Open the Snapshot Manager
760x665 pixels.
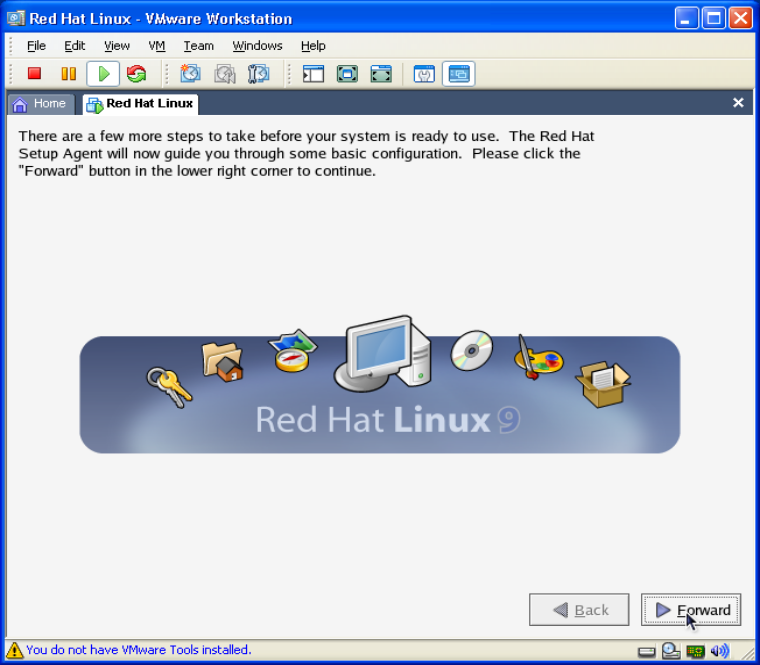coord(258,73)
